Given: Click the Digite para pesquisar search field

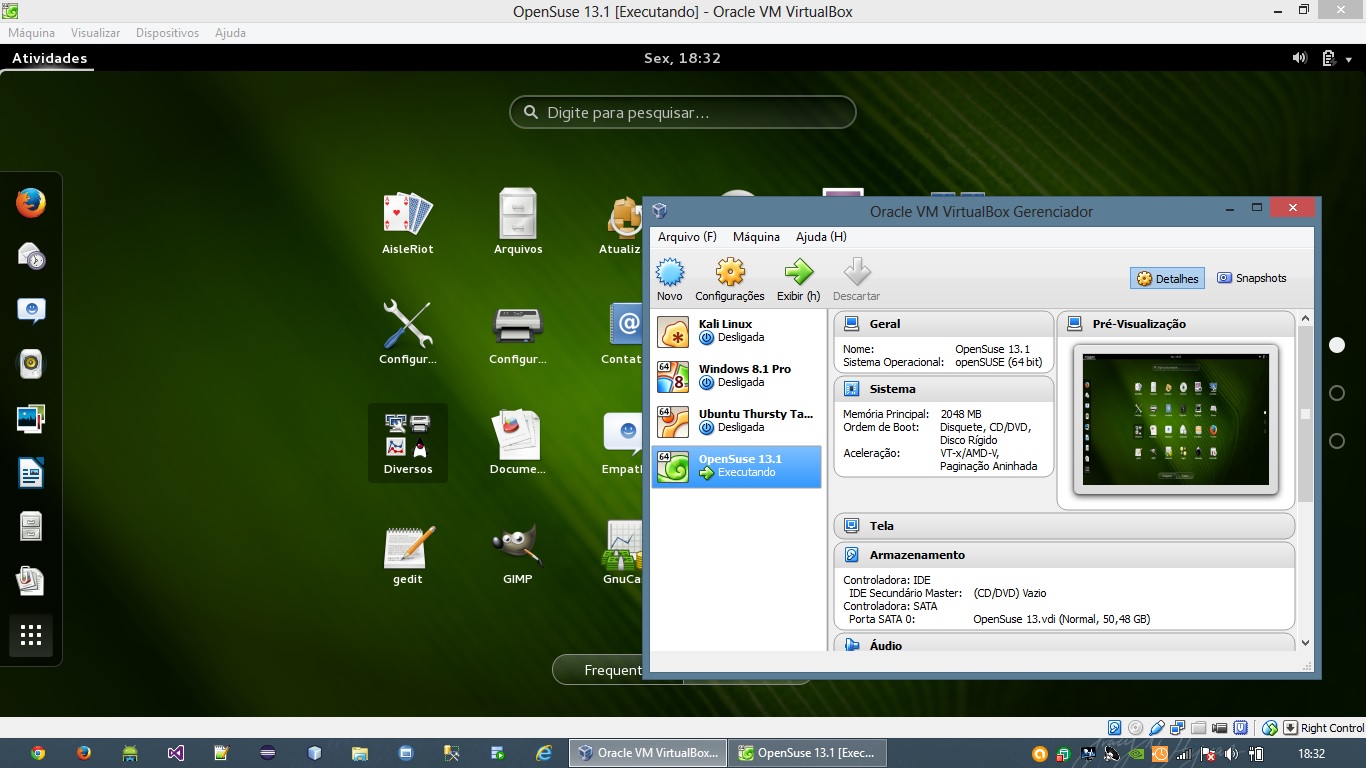Looking at the screenshot, I should (683, 113).
